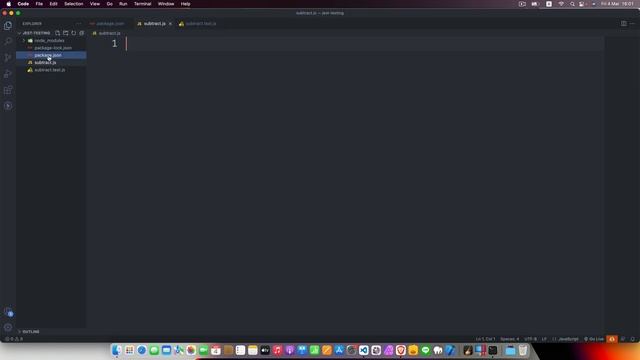Image resolution: width=640 pixels, height=360 pixels.
Task: Open Messages from the Dock
Action: (x=154, y=350)
